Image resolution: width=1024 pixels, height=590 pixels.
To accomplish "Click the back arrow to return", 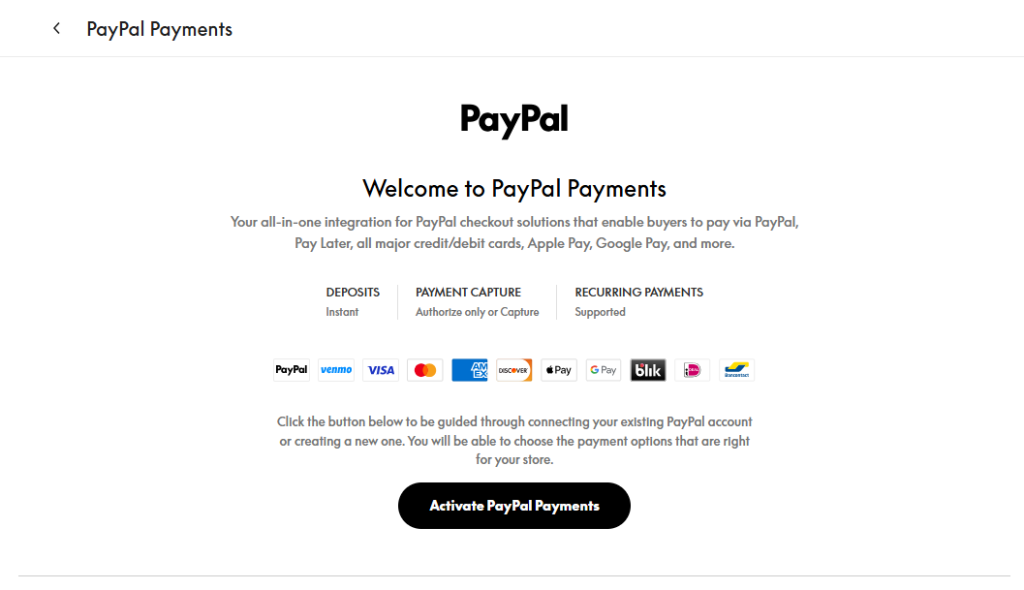I will point(56,28).
